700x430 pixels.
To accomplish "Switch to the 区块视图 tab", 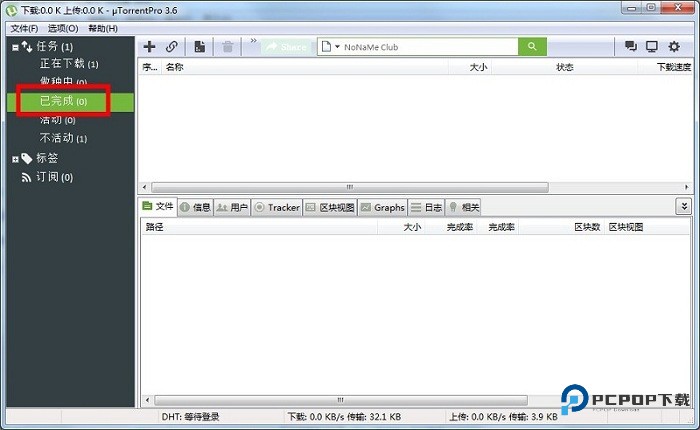I will pos(330,207).
